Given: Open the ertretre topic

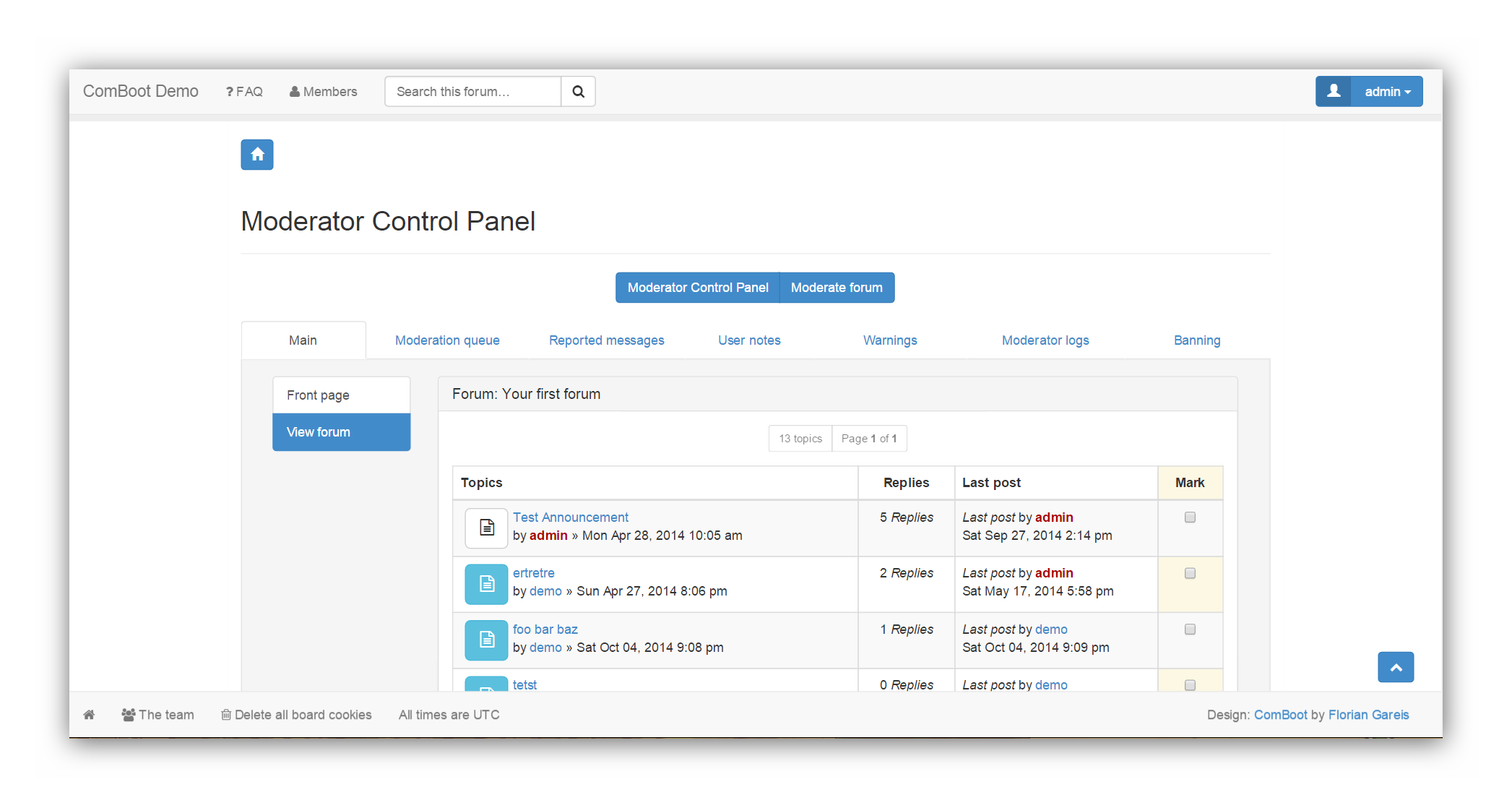Looking at the screenshot, I should pos(534,573).
